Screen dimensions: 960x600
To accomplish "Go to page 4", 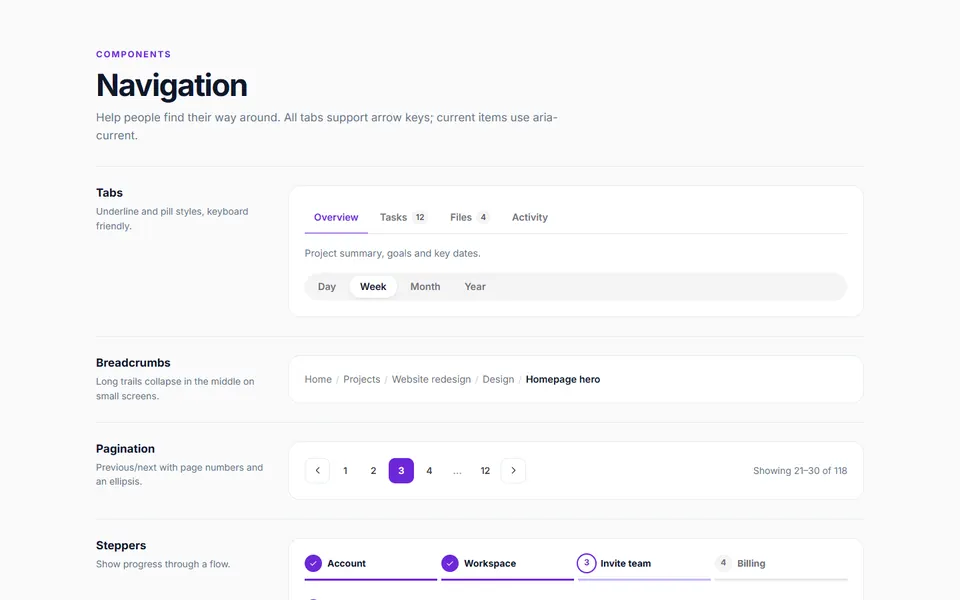I will click(429, 470).
